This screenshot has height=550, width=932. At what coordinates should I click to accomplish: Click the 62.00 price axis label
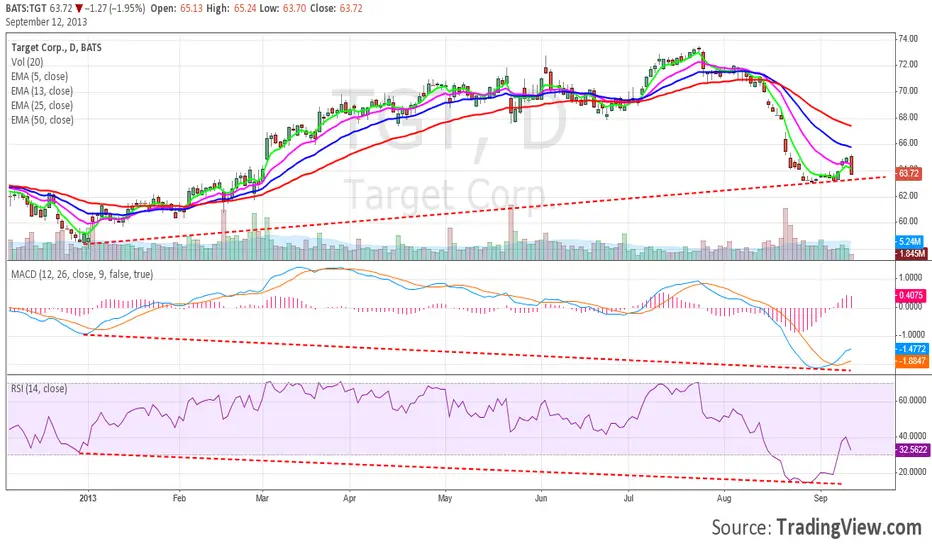coord(908,195)
